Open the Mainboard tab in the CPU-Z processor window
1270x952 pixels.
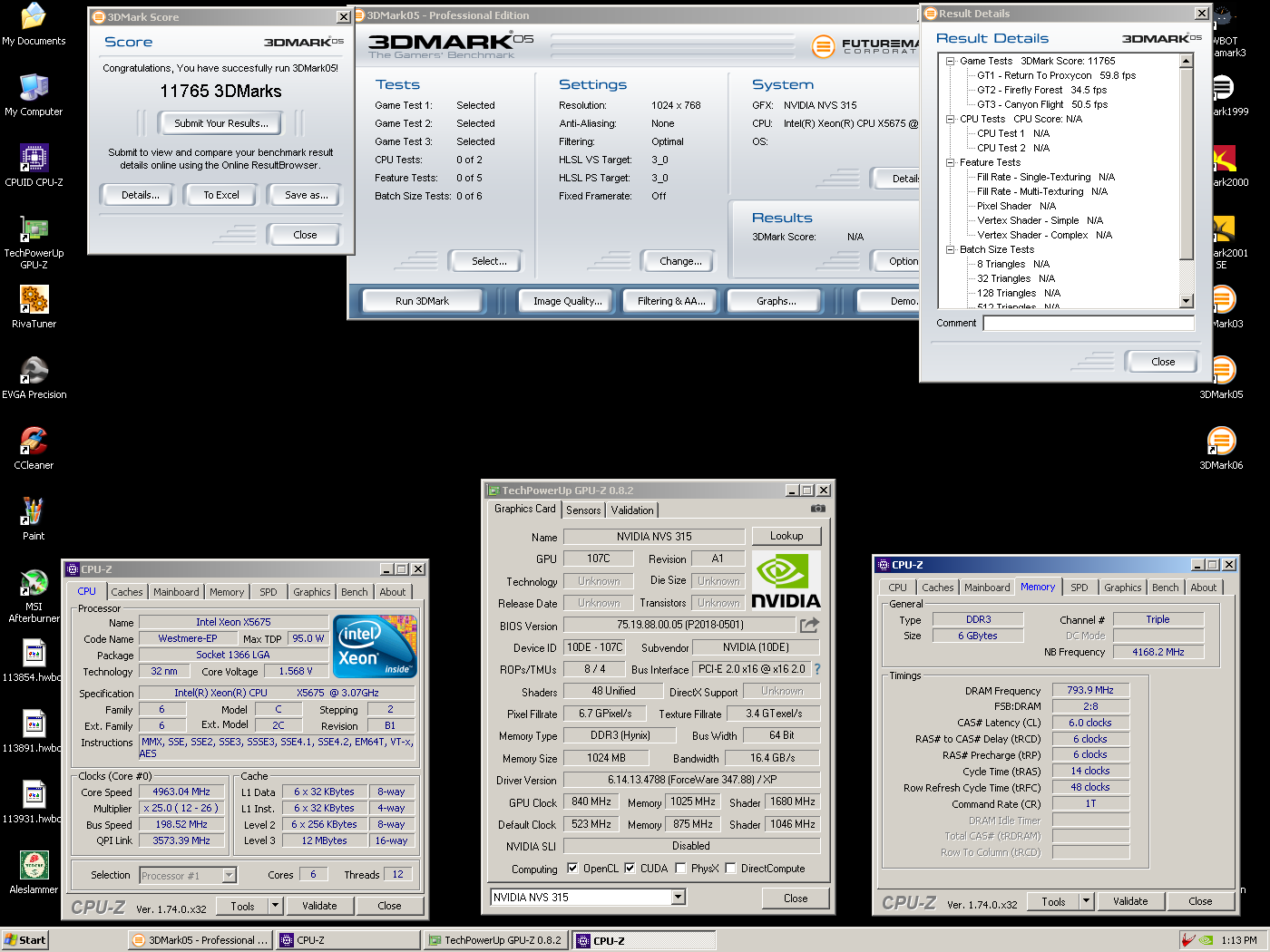pos(176,592)
